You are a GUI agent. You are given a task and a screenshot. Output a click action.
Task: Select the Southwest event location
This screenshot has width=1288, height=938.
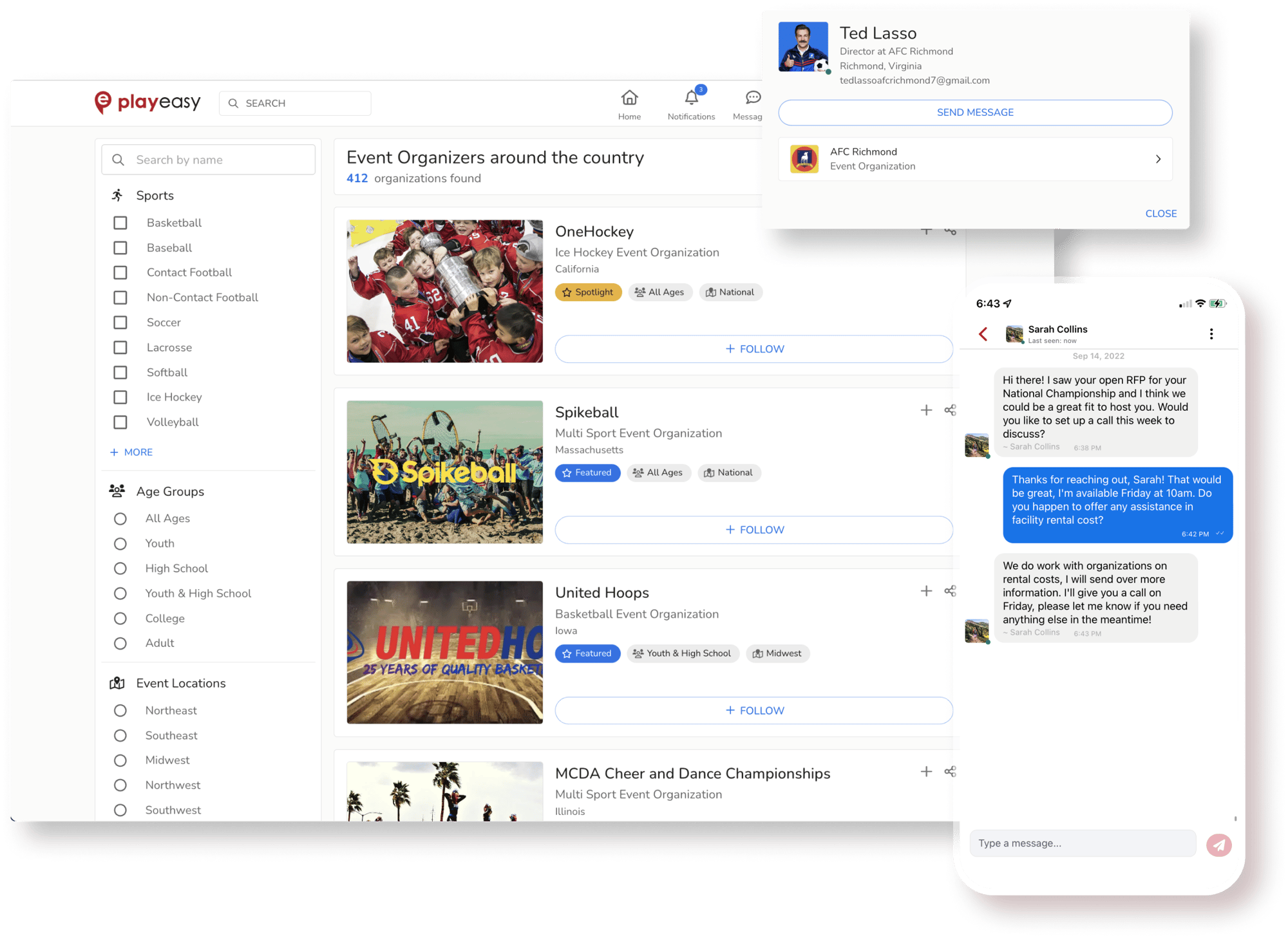click(120, 810)
